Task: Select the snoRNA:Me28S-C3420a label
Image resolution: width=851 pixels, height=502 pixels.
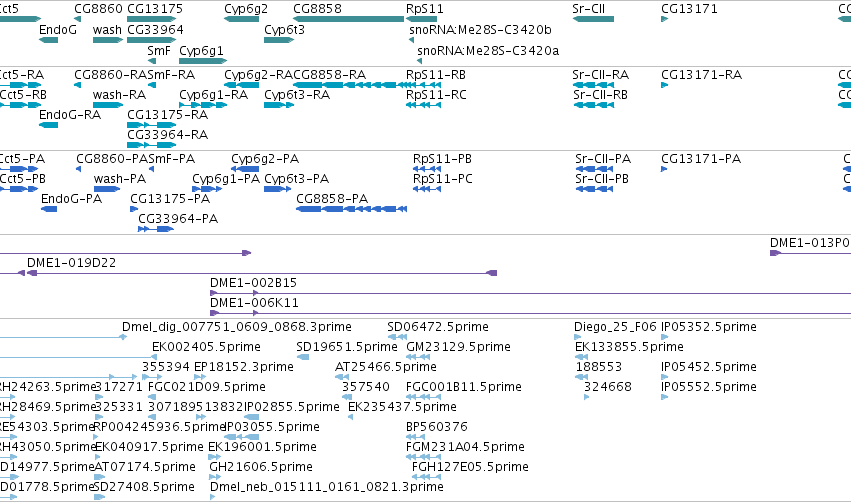Action: [x=488, y=51]
